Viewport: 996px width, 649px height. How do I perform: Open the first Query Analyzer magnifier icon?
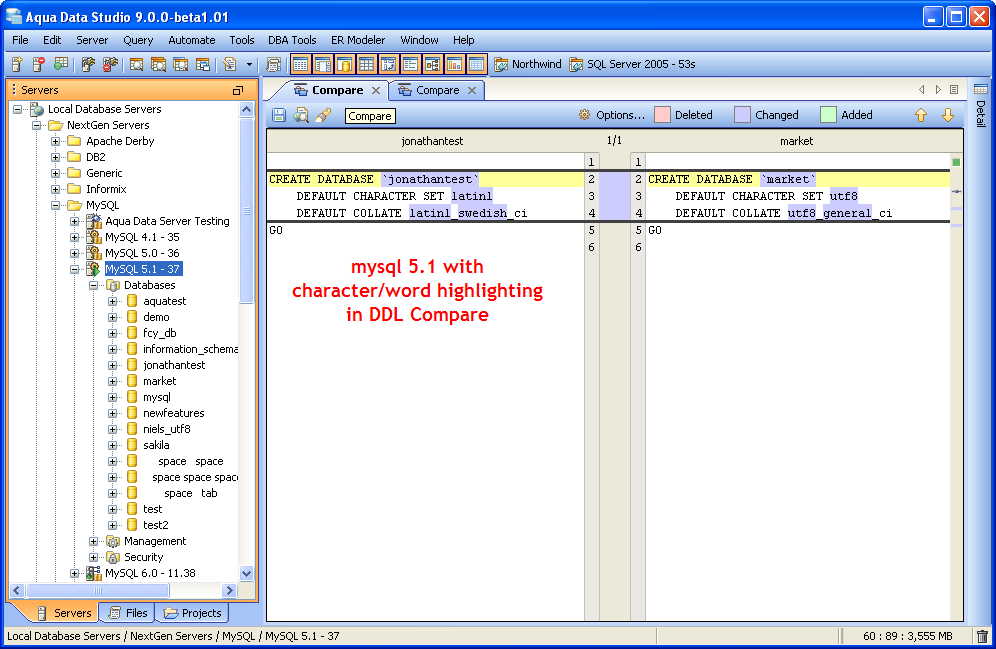[x=136, y=64]
